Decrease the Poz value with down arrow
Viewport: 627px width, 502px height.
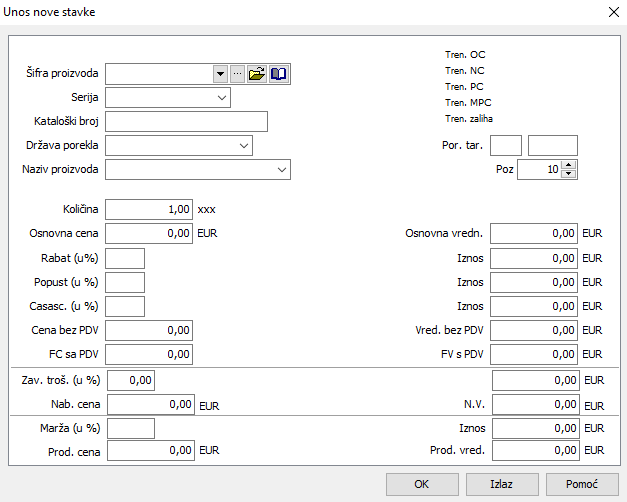pyautogui.click(x=569, y=174)
